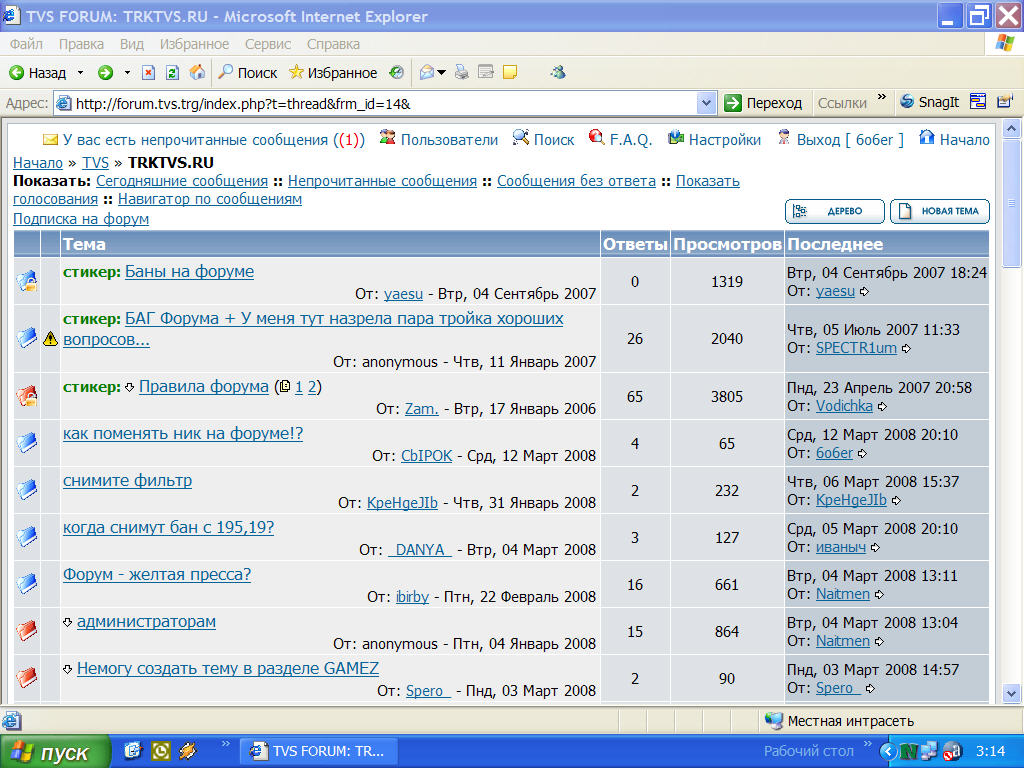The width and height of the screenshot is (1024, 768).
Task: Open the 'Сервис' menu
Action: [268, 44]
